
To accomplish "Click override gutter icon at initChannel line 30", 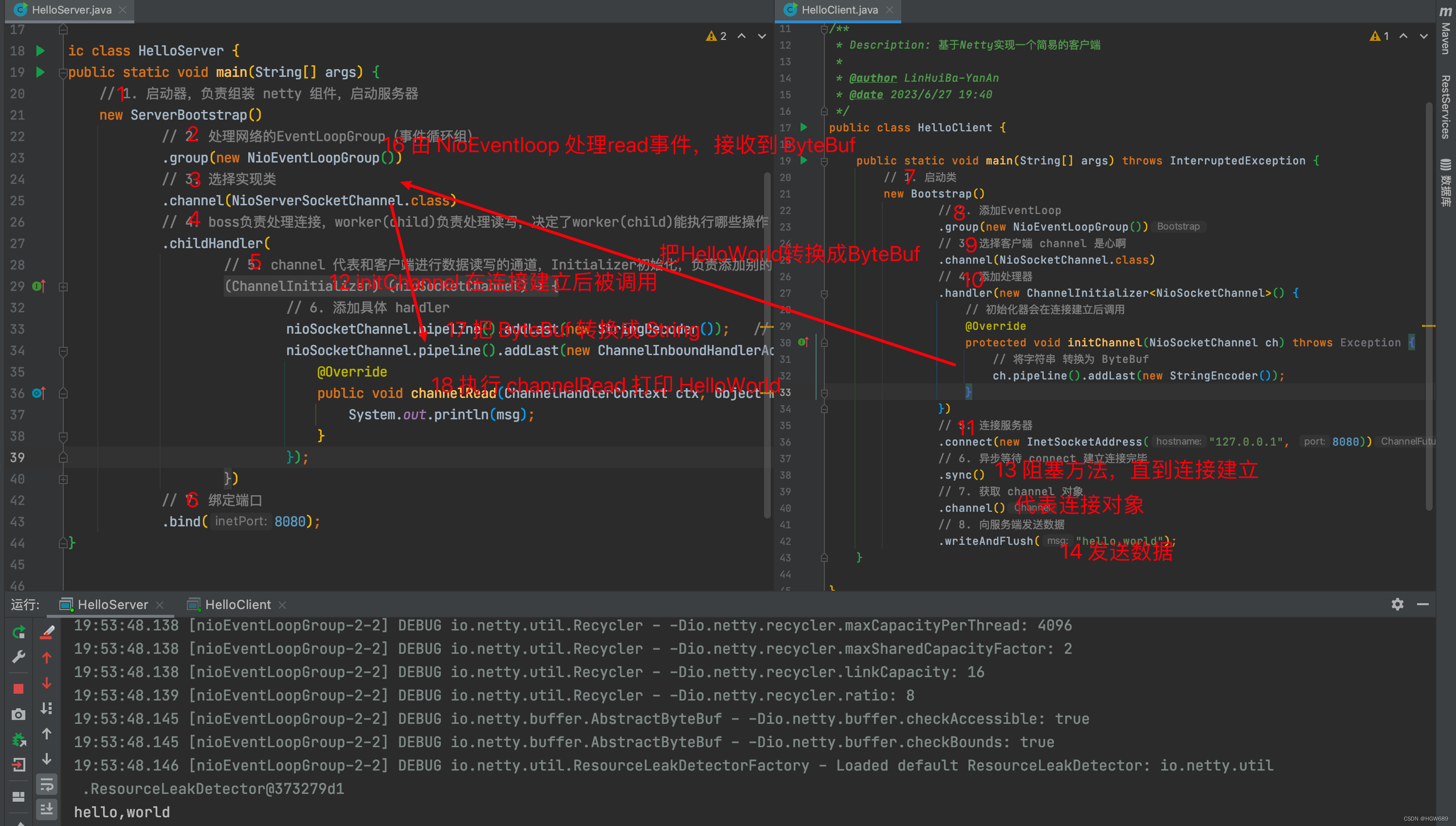I will 803,342.
